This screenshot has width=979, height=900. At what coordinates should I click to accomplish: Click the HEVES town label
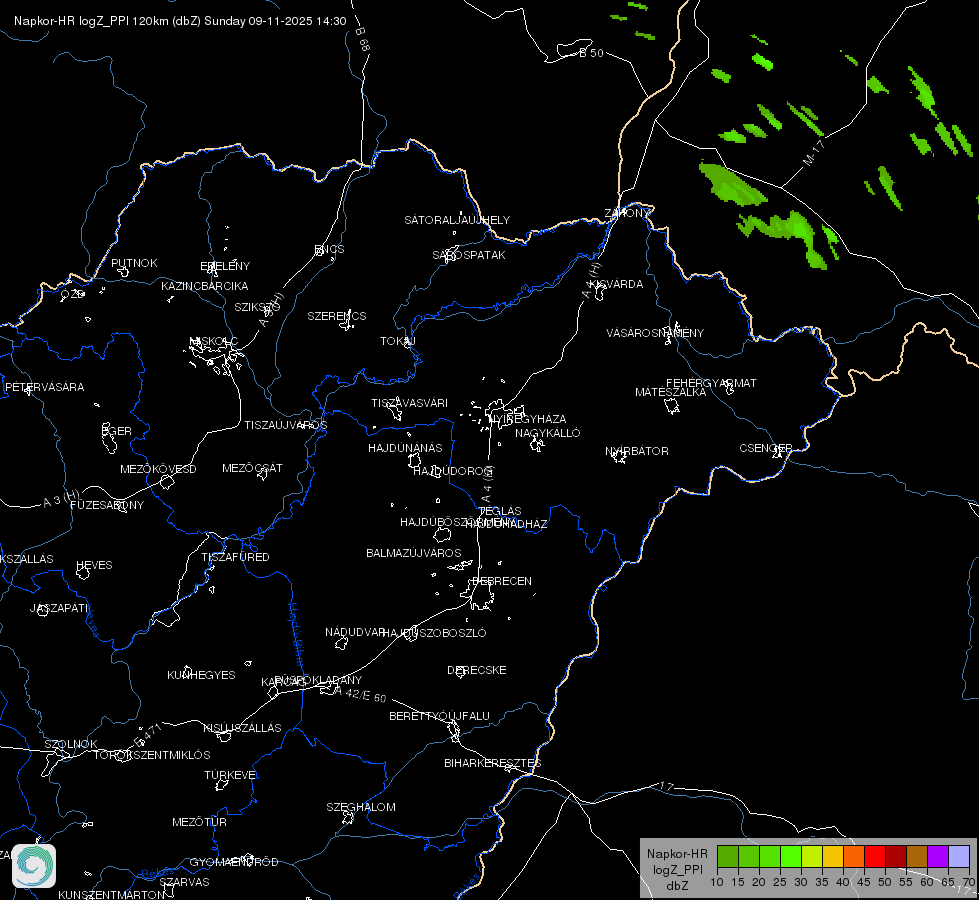pos(94,565)
